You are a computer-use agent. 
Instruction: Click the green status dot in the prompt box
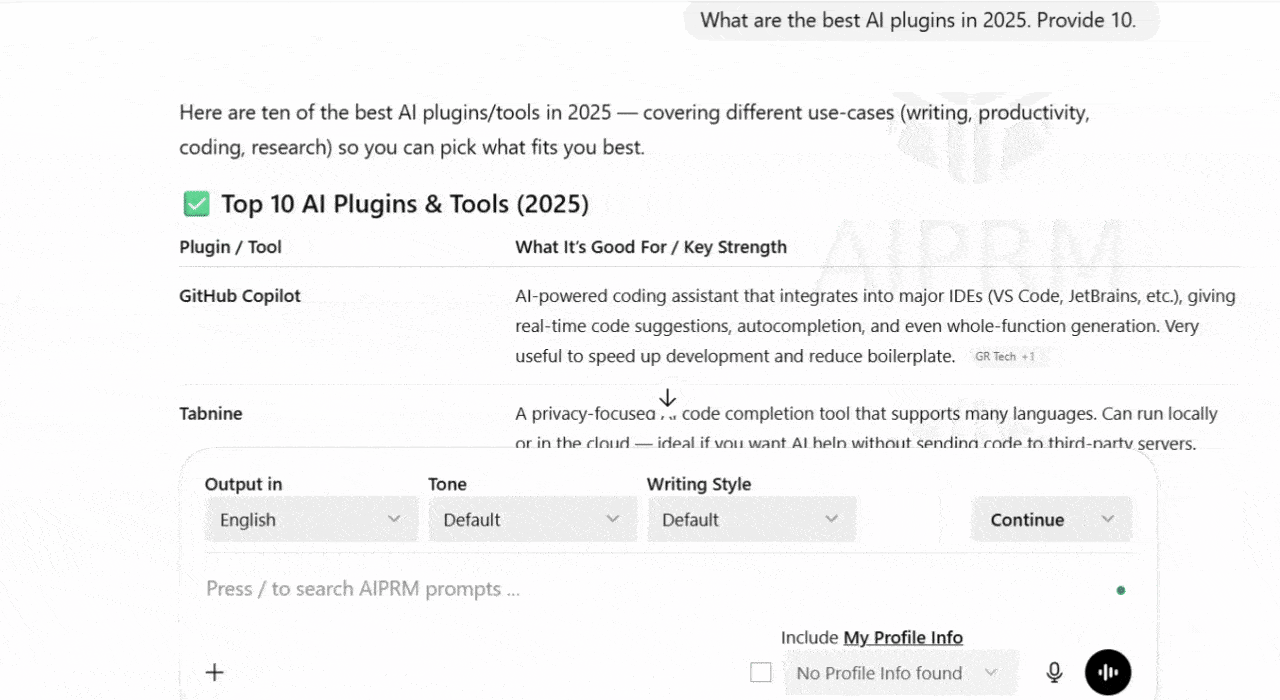[x=1121, y=590]
